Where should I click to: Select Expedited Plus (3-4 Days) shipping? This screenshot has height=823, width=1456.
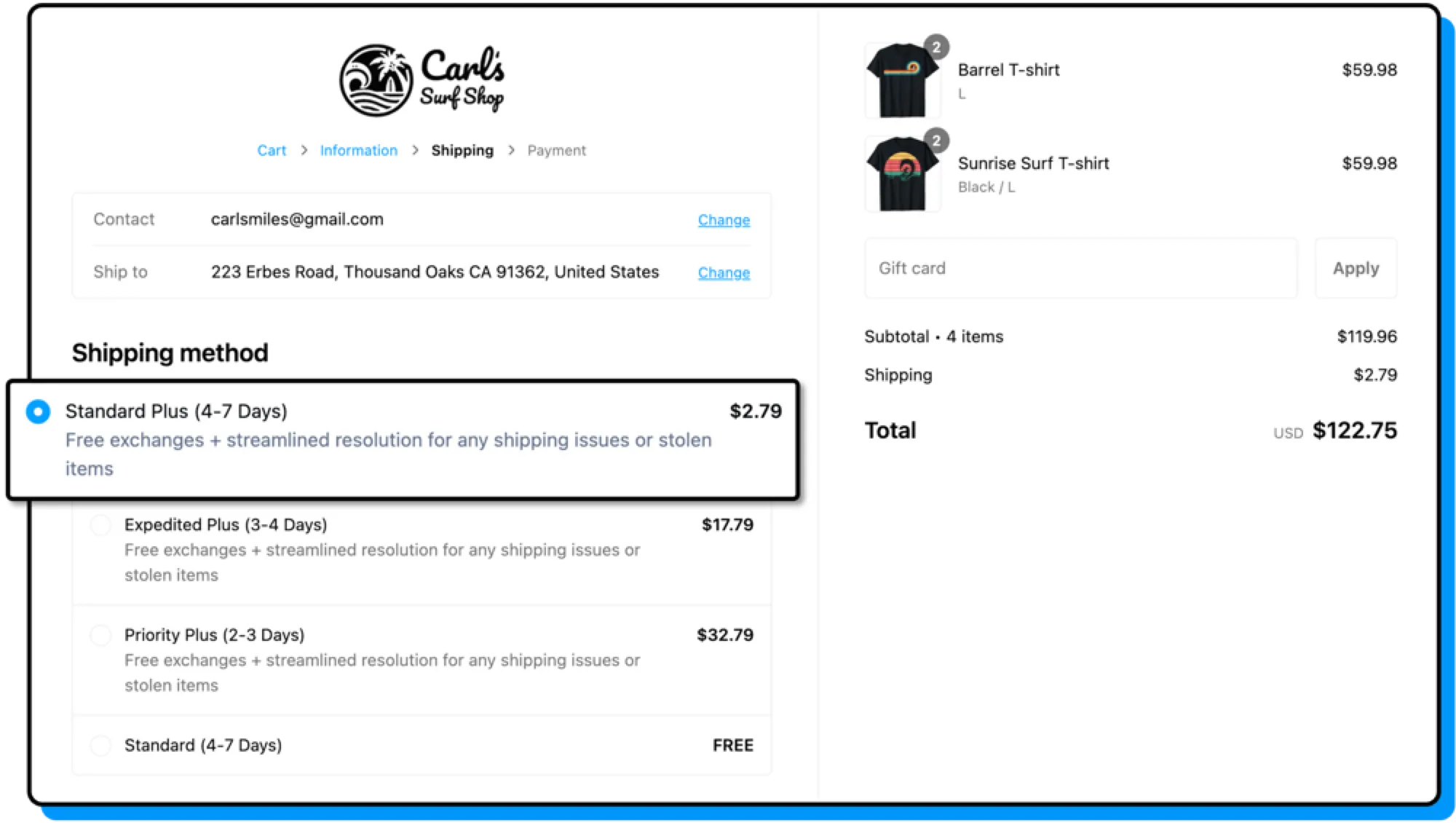coord(100,525)
